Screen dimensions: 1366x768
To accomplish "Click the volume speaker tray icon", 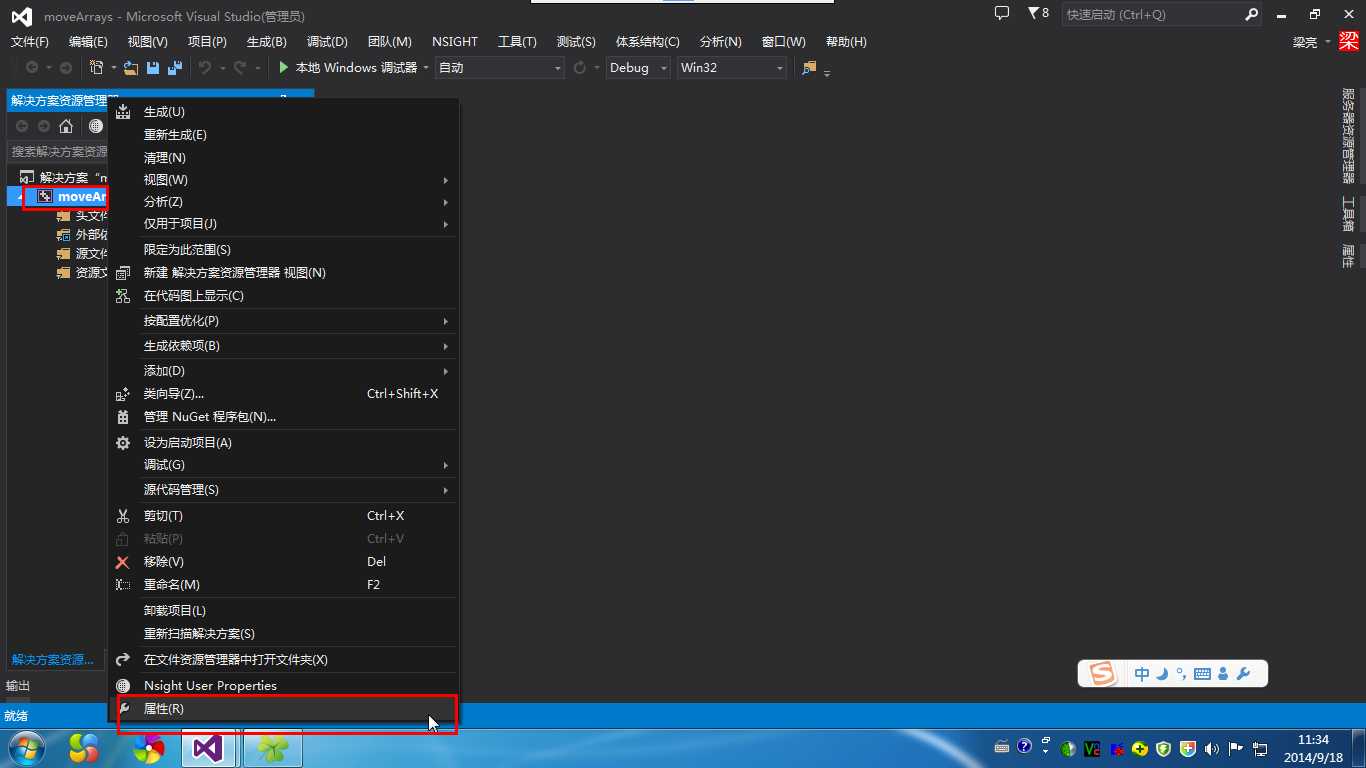I will click(1212, 748).
